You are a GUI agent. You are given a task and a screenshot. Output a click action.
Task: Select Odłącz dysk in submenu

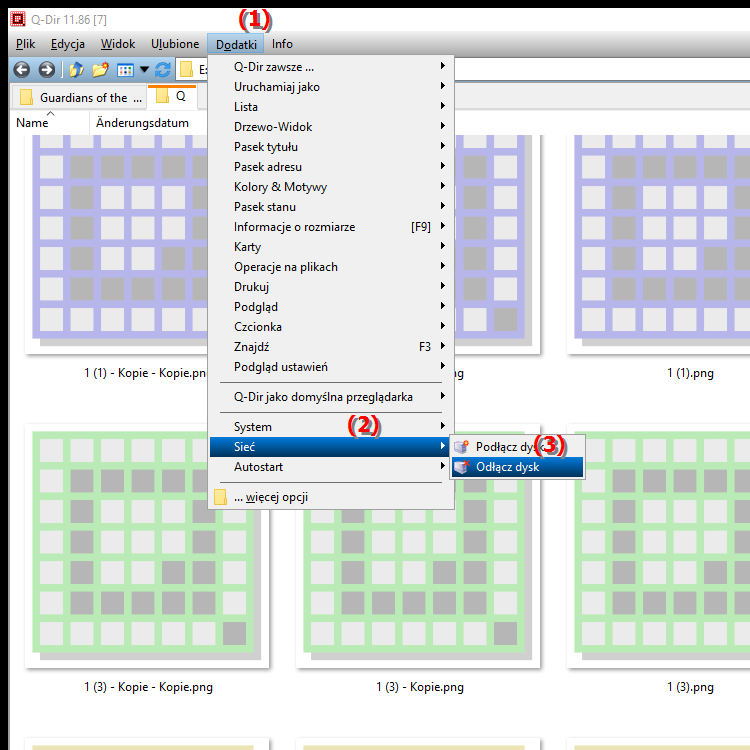coord(509,467)
